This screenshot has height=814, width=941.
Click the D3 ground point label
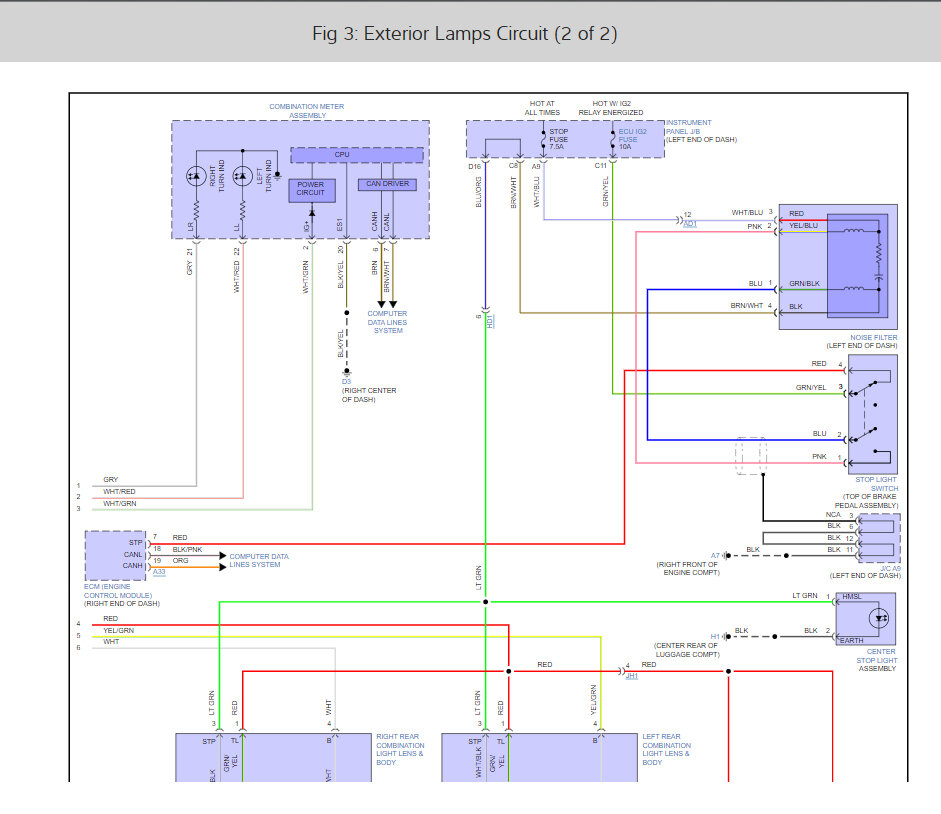(346, 382)
